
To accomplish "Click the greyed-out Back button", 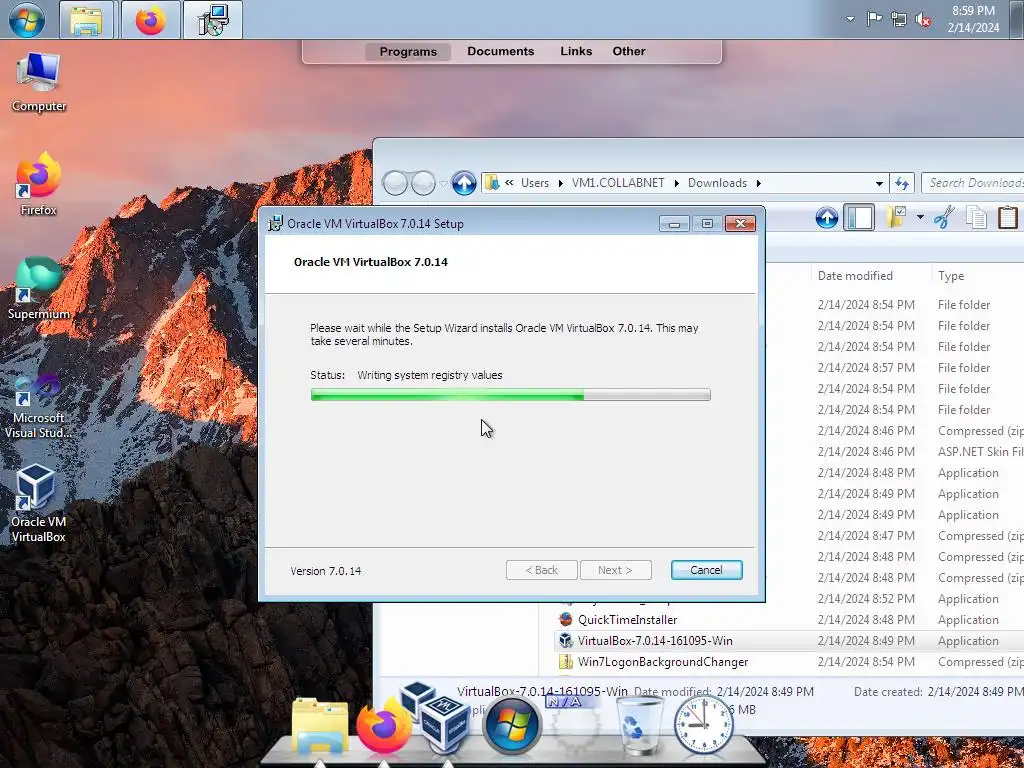I will point(541,570).
